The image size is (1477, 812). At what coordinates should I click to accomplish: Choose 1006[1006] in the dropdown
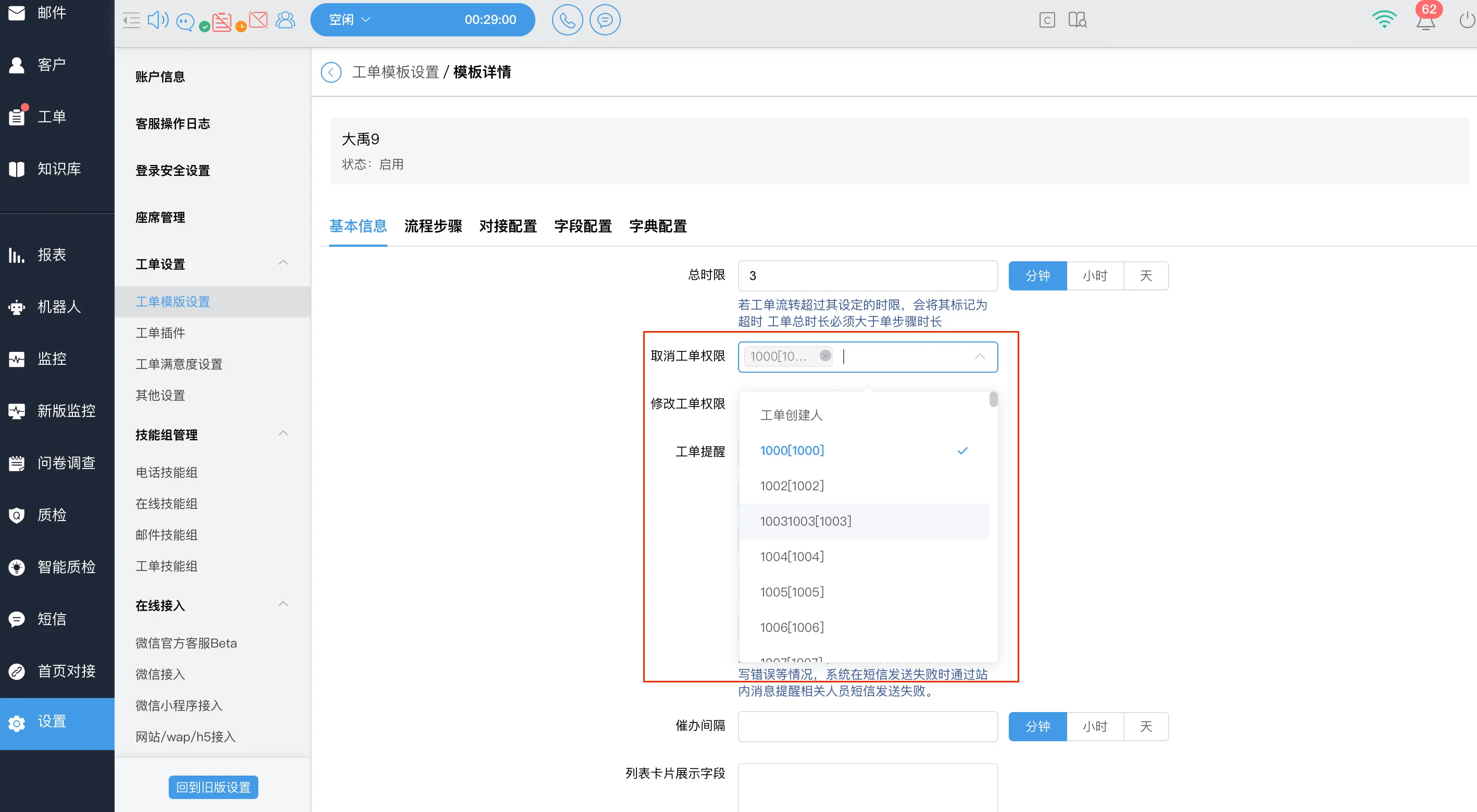pyautogui.click(x=864, y=628)
